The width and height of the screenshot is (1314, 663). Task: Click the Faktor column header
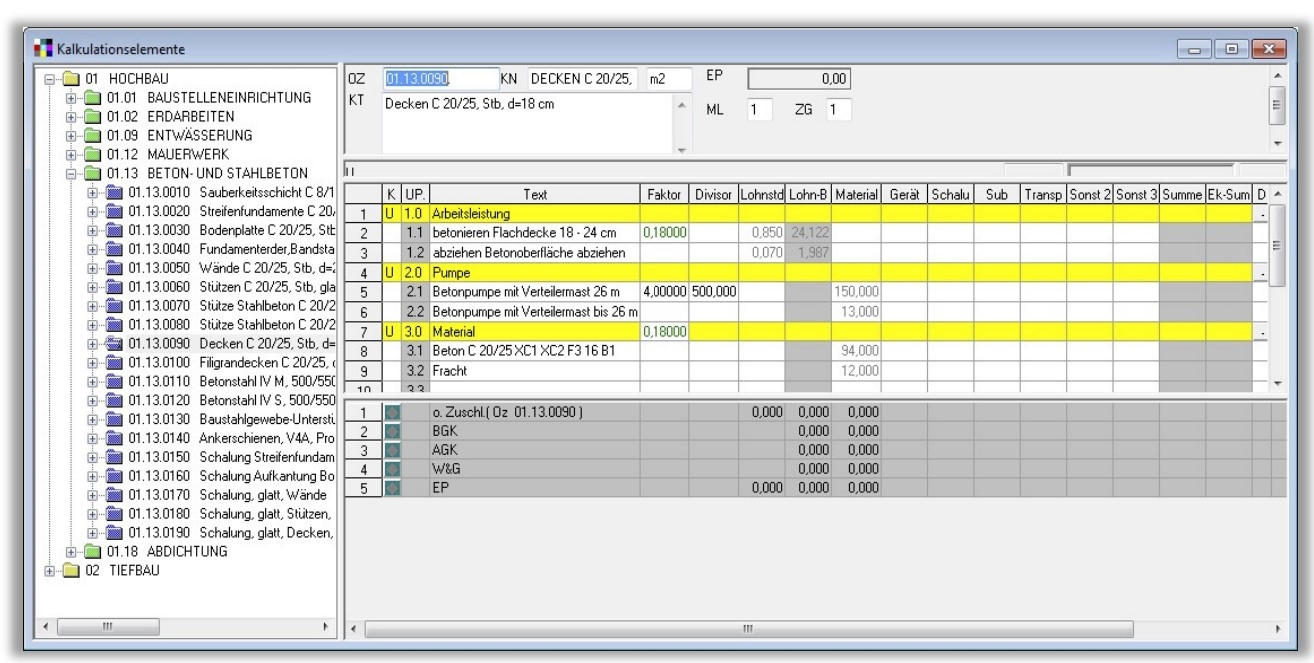662,194
